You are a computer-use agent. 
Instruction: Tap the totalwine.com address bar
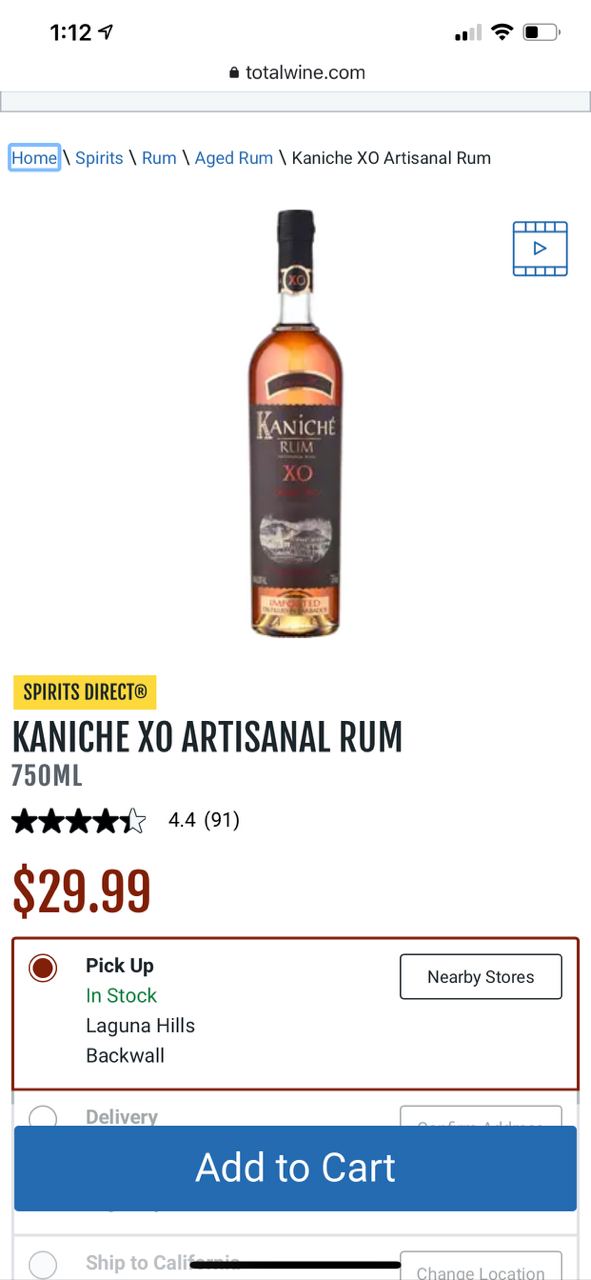click(x=296, y=72)
